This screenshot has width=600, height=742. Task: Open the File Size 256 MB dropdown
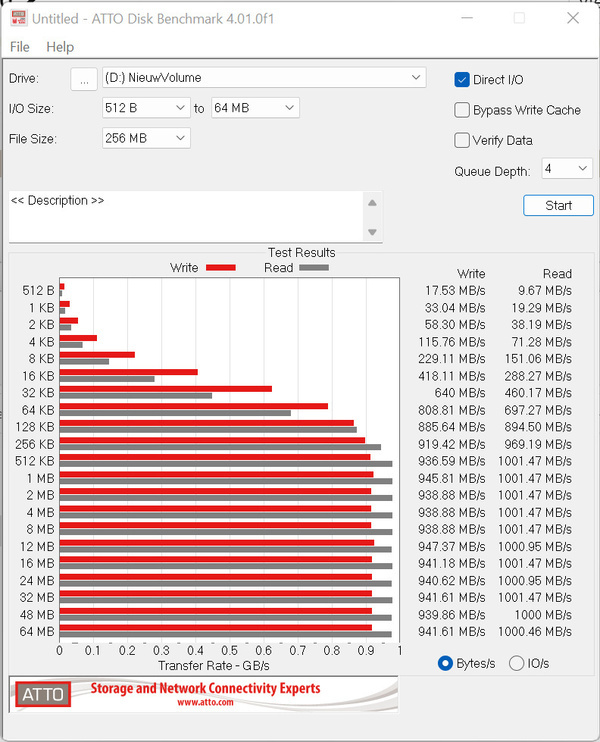point(146,138)
